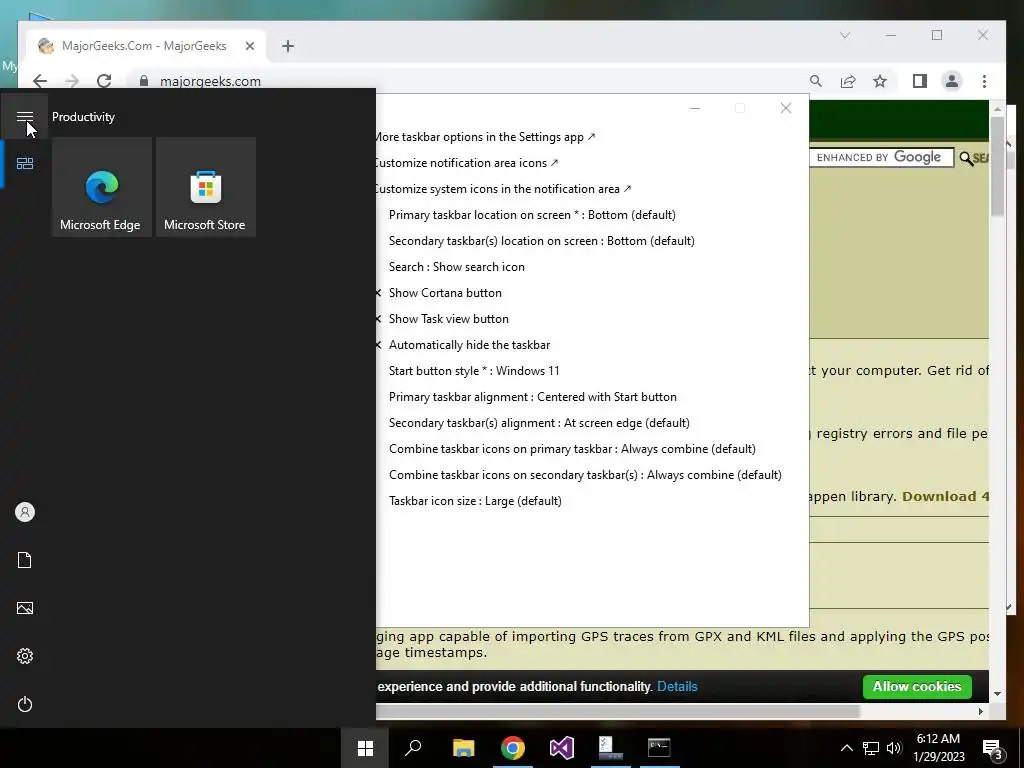Change Secondary taskbar(s) location on screen

pyautogui.click(x=541, y=241)
